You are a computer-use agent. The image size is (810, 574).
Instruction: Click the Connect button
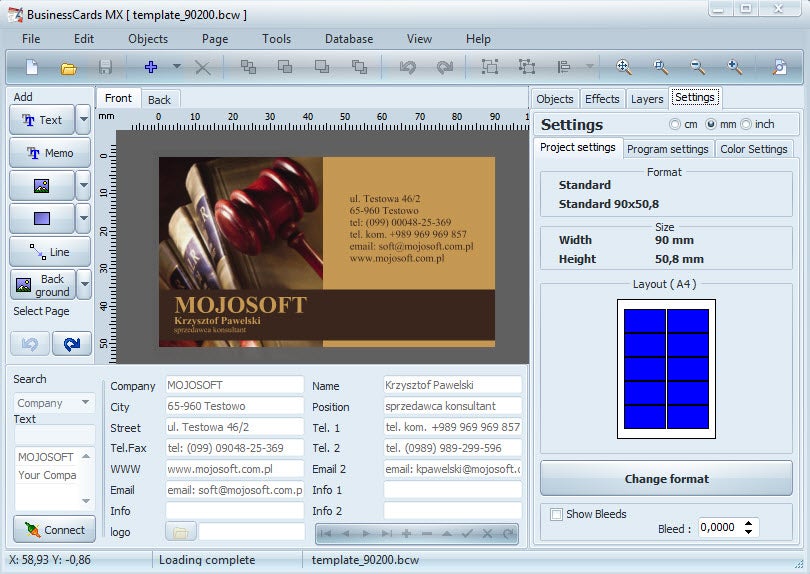coord(54,530)
